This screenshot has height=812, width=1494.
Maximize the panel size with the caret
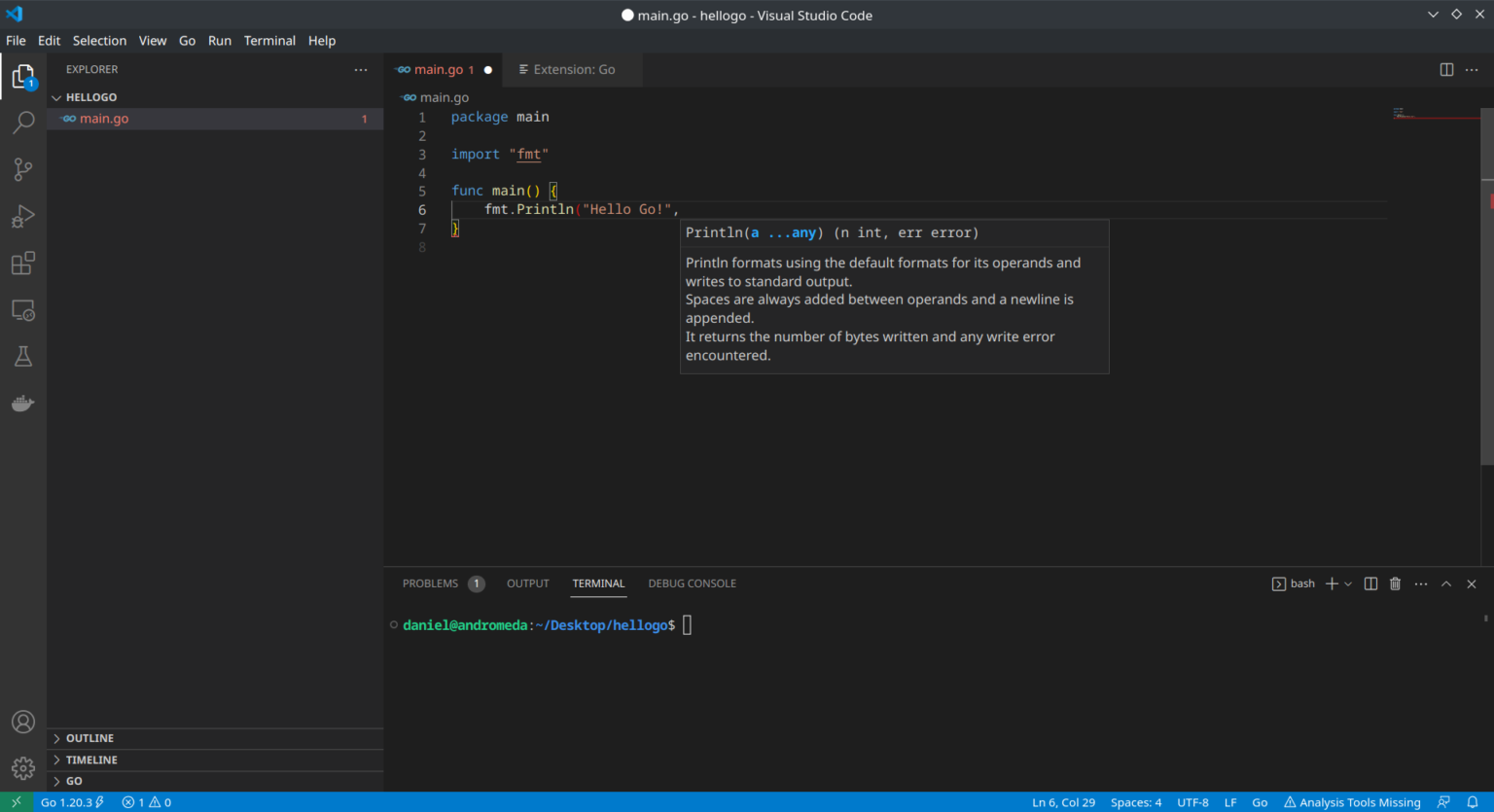click(1446, 583)
